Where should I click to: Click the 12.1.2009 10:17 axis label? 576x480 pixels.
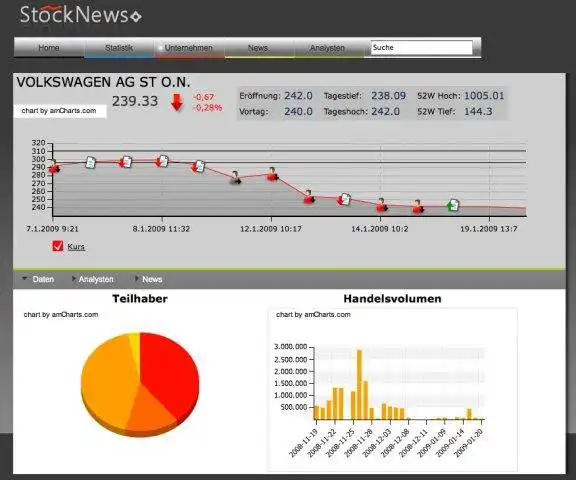click(271, 229)
